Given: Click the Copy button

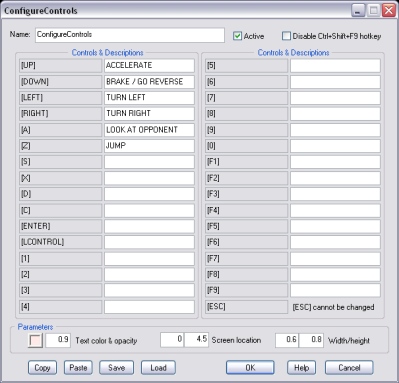Looking at the screenshot, I should pos(42,368).
